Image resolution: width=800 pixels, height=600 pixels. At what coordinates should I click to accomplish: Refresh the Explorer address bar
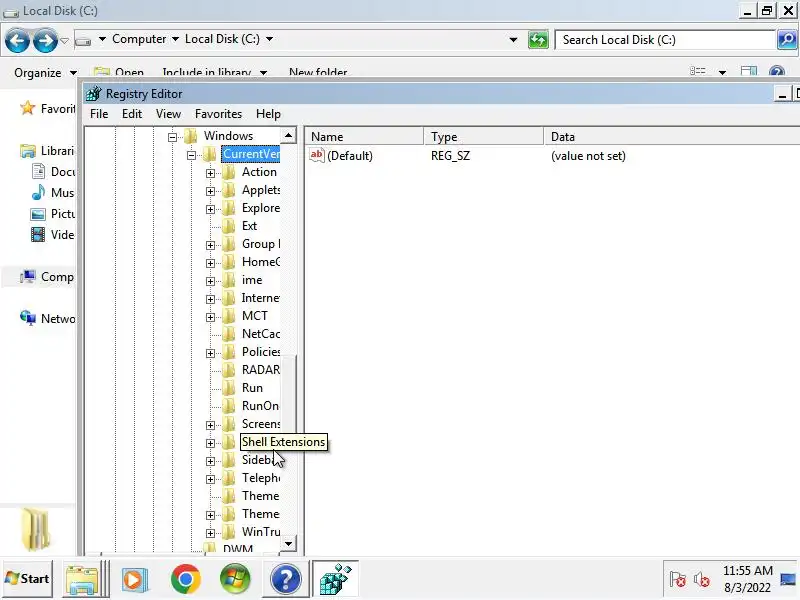point(538,39)
